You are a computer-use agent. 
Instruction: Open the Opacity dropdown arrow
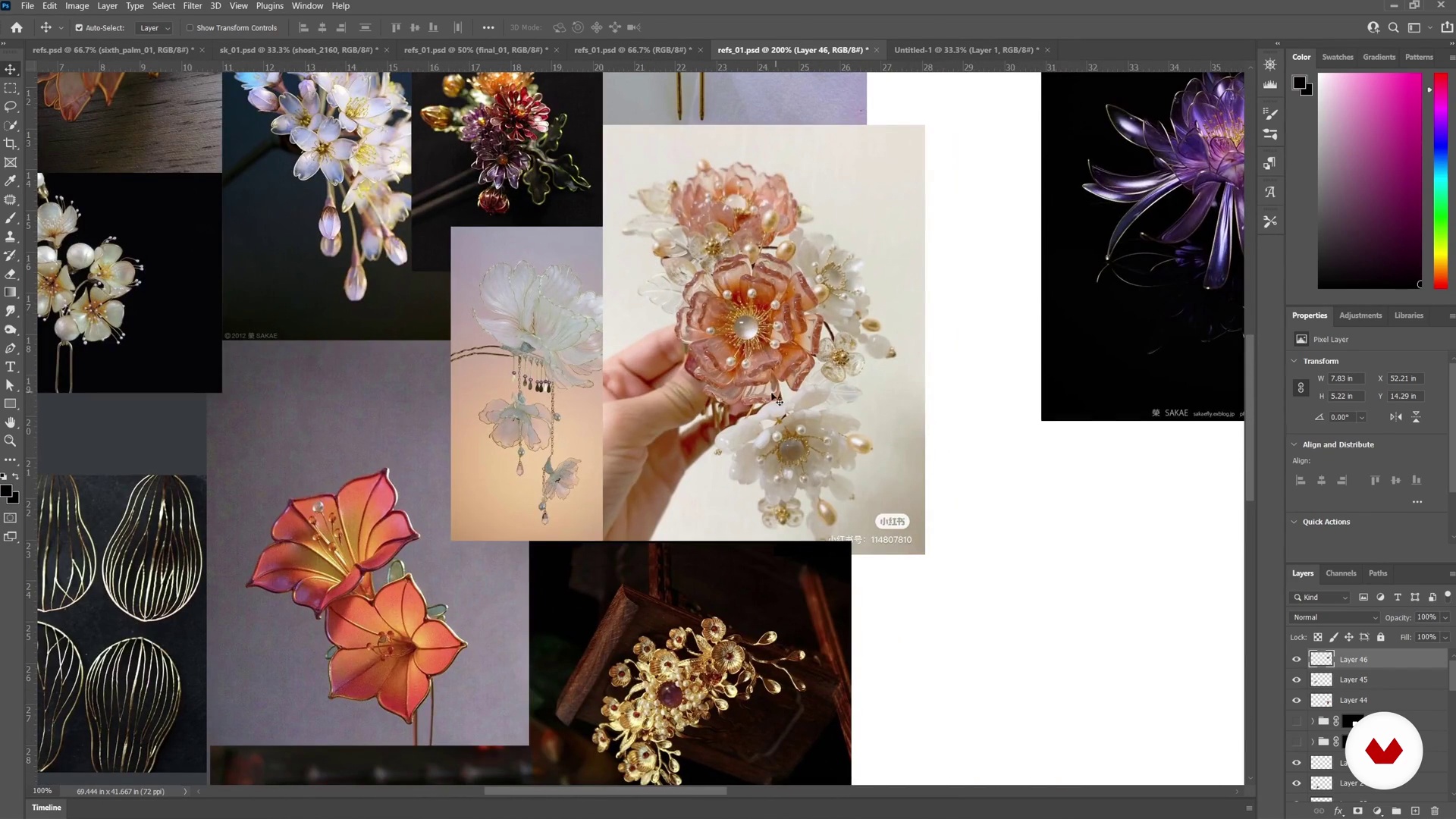1445,617
